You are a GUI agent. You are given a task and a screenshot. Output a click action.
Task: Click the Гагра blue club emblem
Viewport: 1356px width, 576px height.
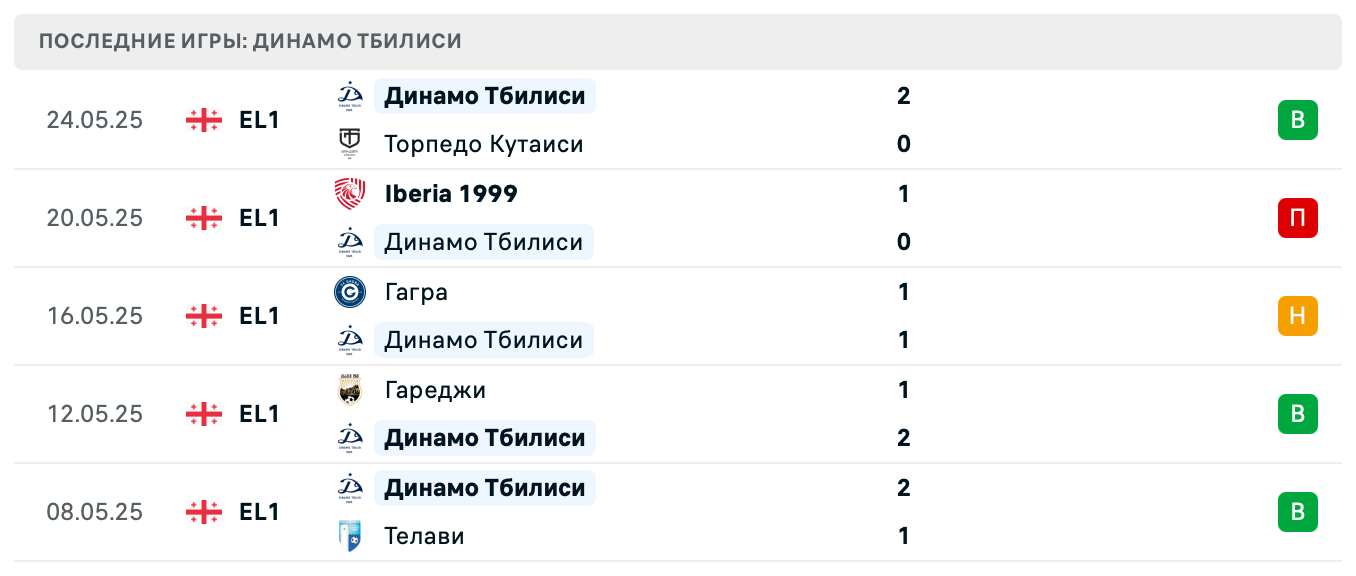point(349,291)
